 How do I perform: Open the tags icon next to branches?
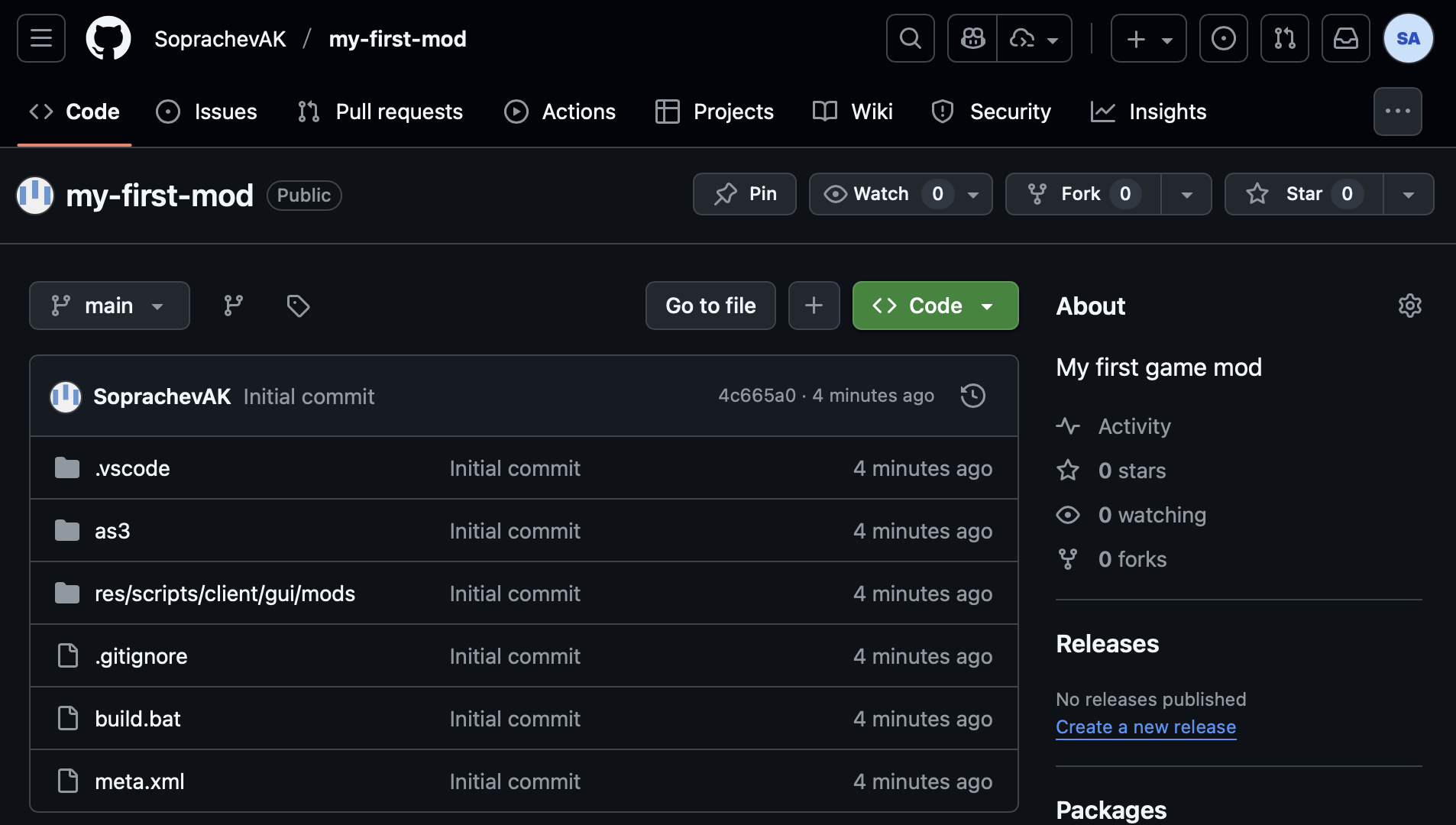click(297, 306)
